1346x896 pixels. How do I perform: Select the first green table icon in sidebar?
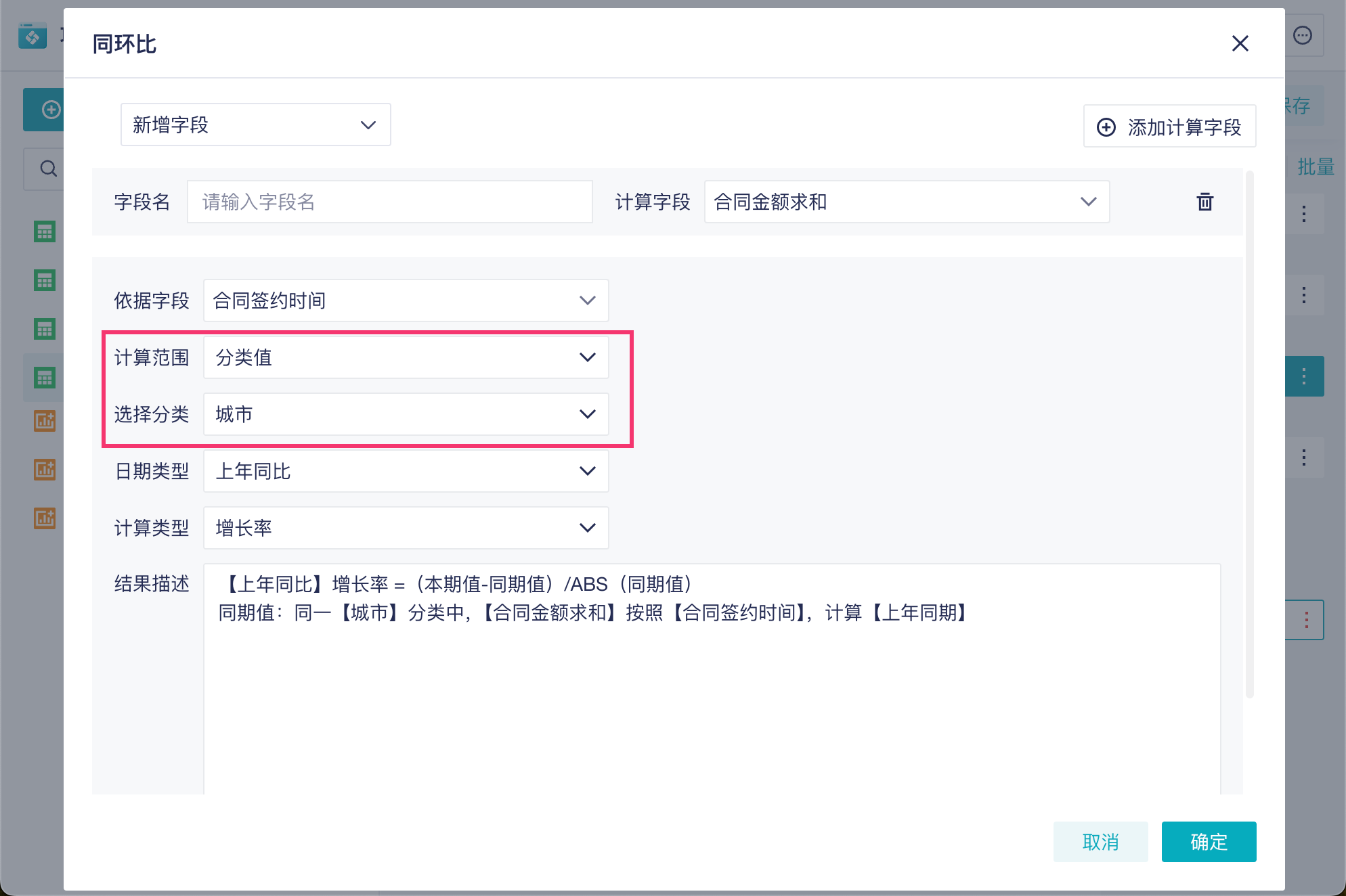click(45, 231)
